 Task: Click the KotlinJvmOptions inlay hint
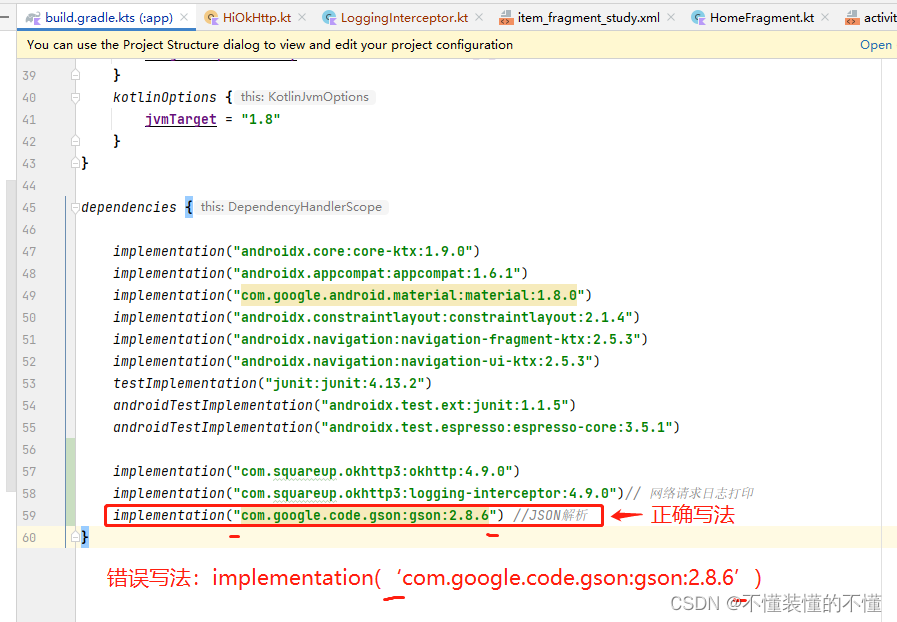pos(305,97)
